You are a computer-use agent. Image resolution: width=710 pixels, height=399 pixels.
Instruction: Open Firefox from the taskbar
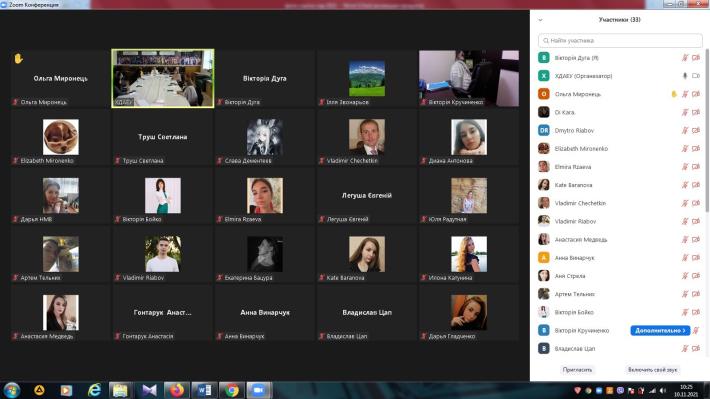pyautogui.click(x=177, y=390)
